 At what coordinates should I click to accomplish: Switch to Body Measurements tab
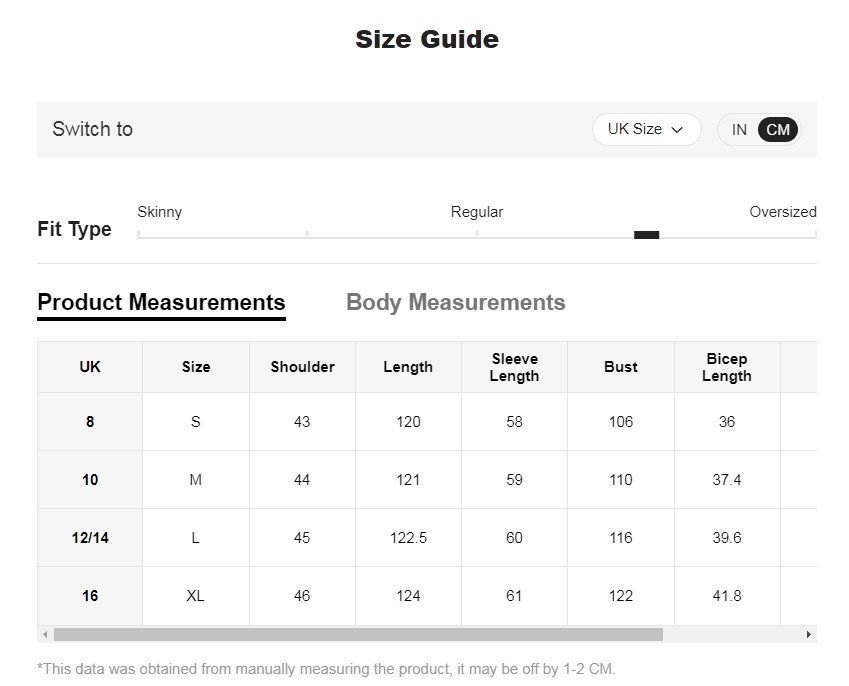[455, 302]
